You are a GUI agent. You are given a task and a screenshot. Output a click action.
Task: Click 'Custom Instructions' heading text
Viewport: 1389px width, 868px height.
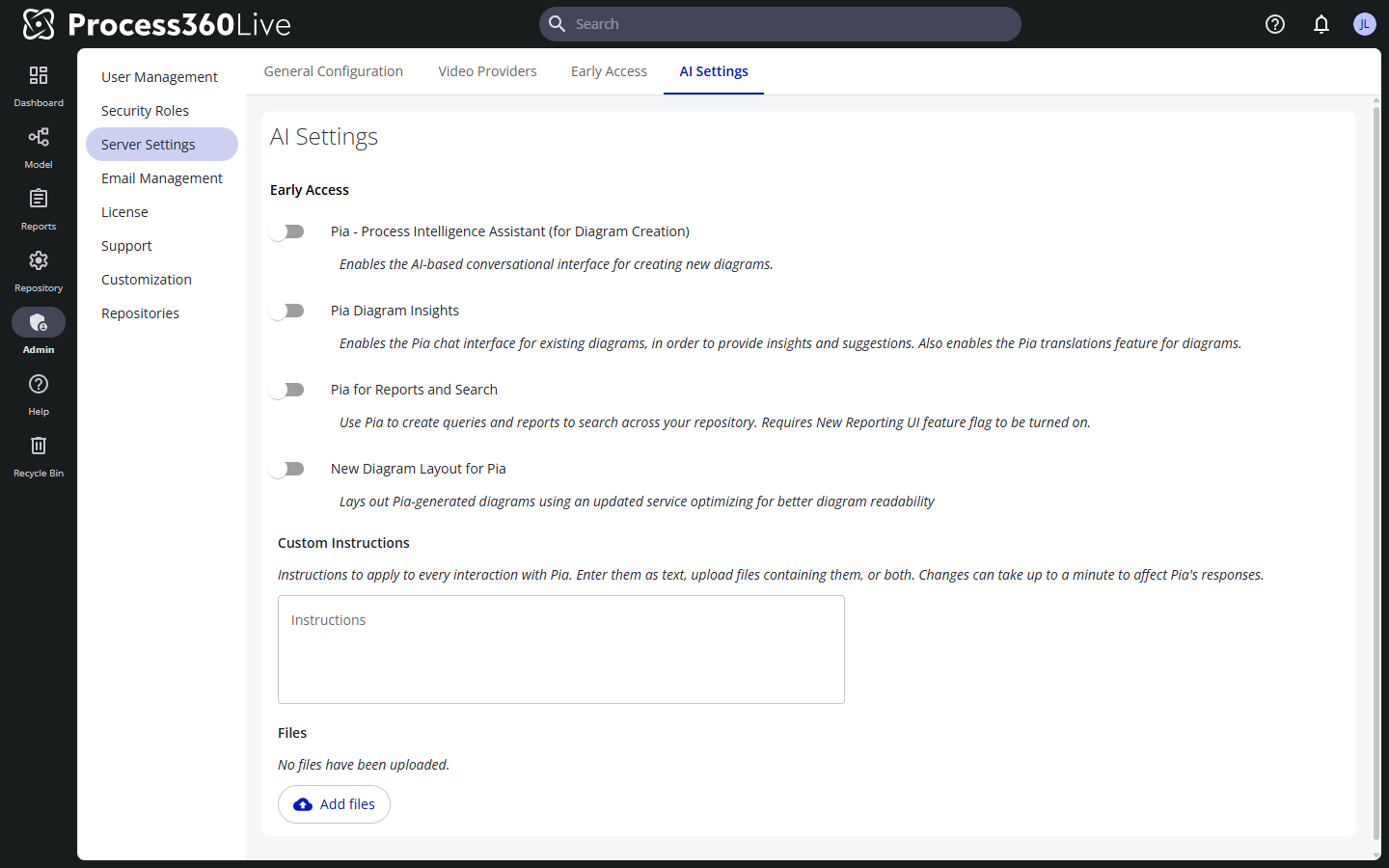click(343, 543)
